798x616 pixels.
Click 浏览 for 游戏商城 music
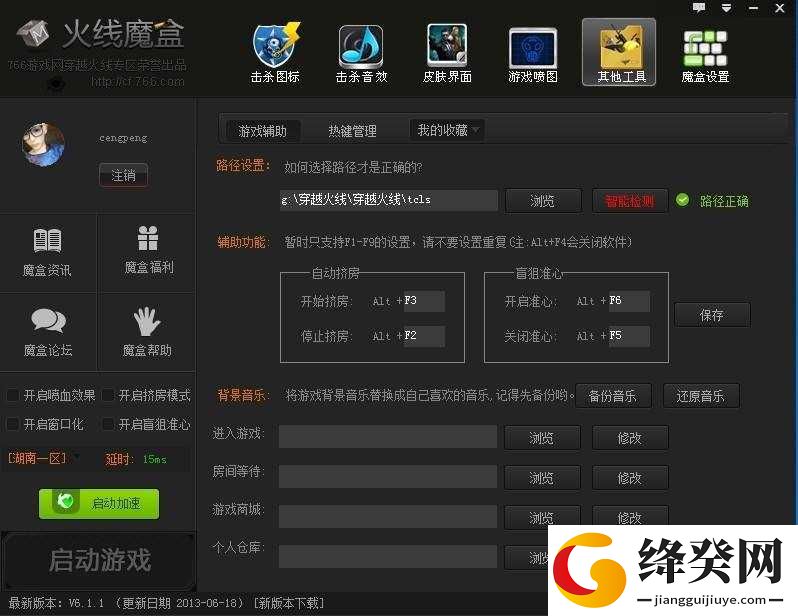542,516
